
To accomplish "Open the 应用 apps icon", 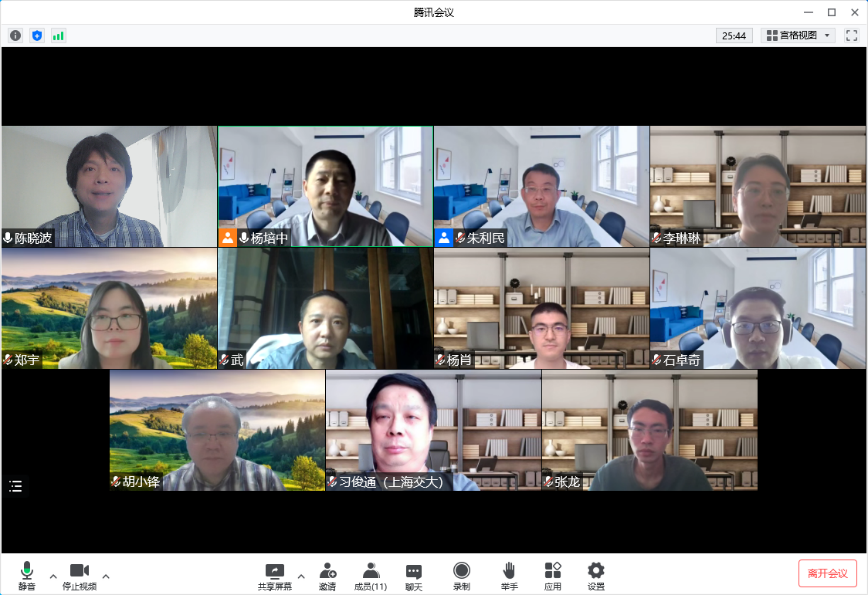I will pos(552,575).
